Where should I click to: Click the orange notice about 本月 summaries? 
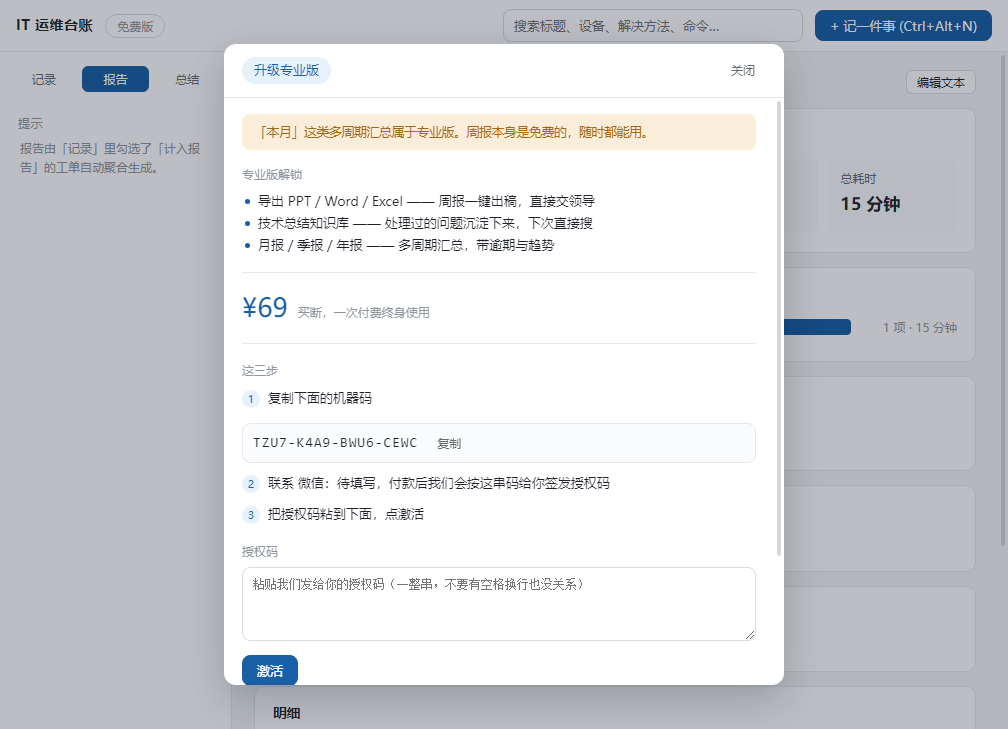498,132
